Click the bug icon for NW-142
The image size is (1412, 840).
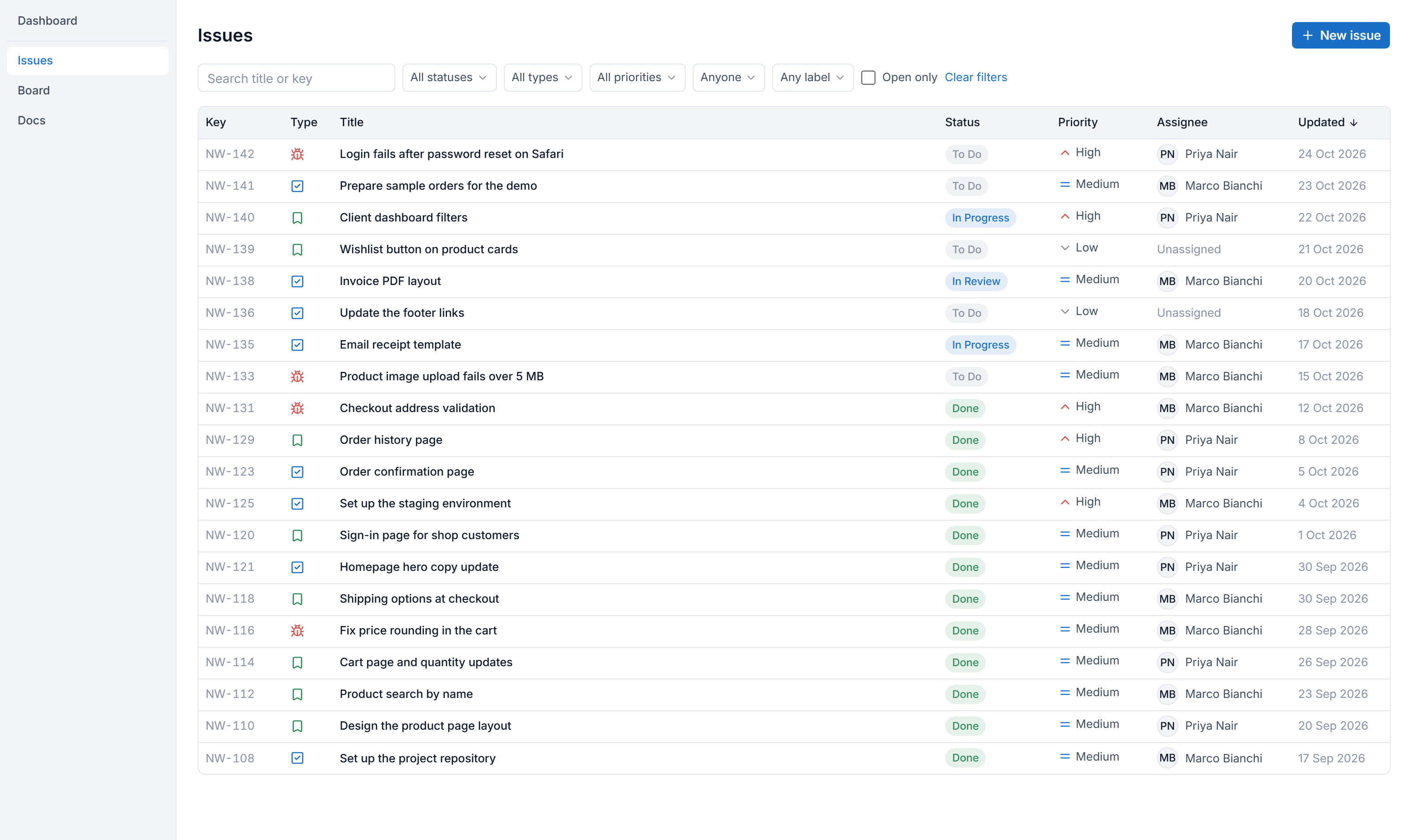coord(297,154)
